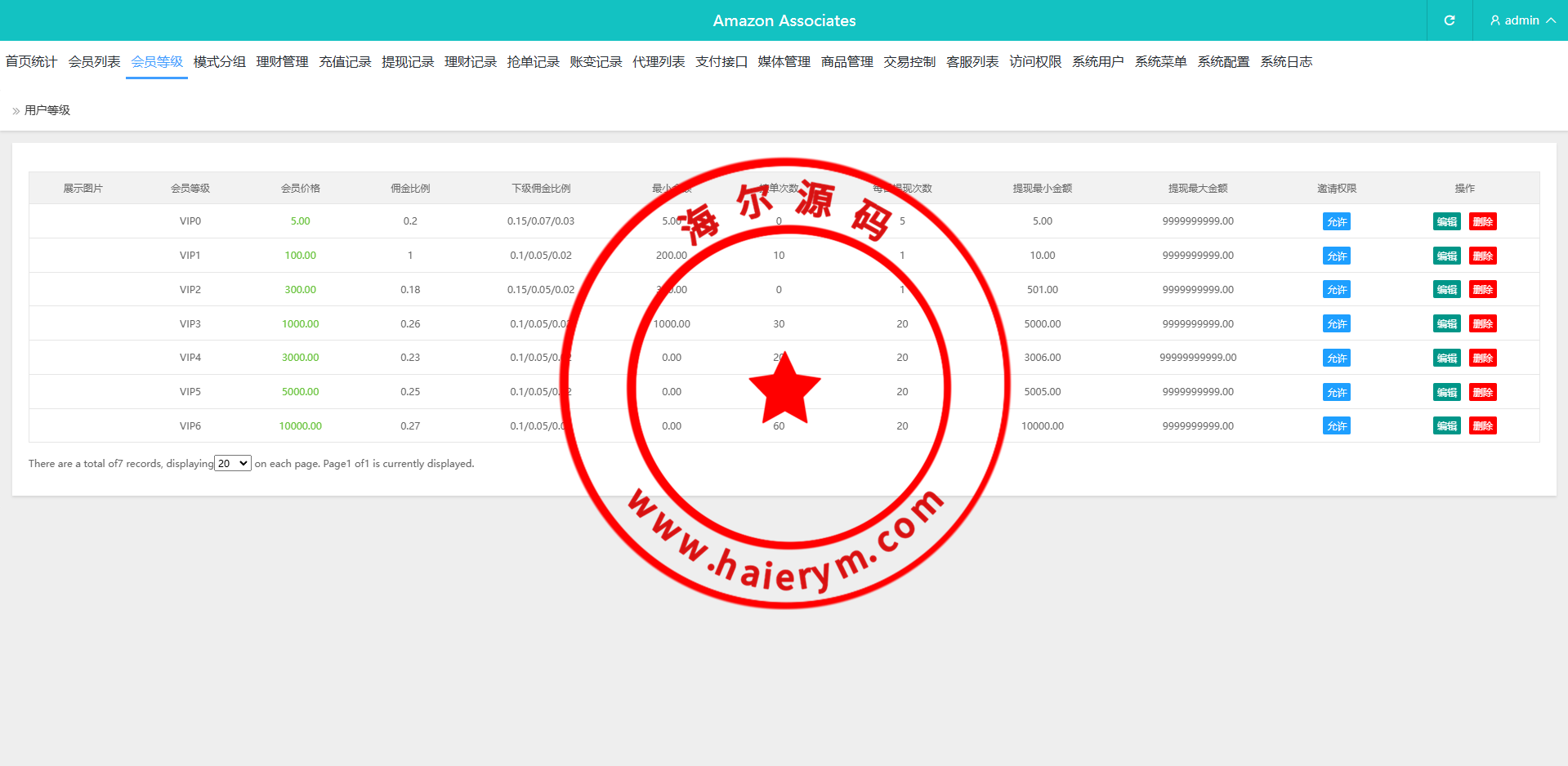
Task: Change the records-per-page dropdown
Action: click(233, 464)
